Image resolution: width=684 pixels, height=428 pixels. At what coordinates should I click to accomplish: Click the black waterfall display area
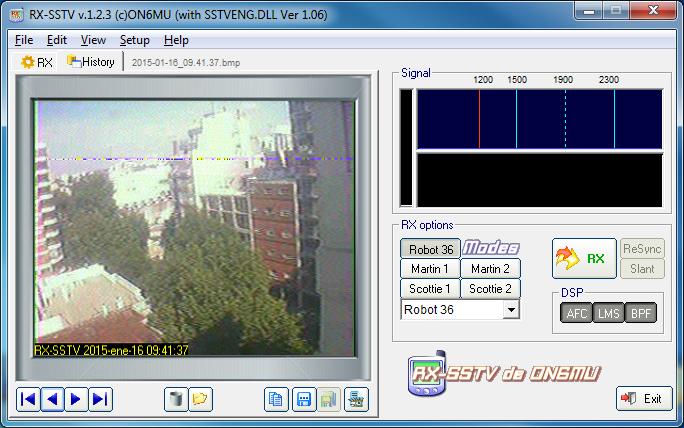(x=540, y=180)
